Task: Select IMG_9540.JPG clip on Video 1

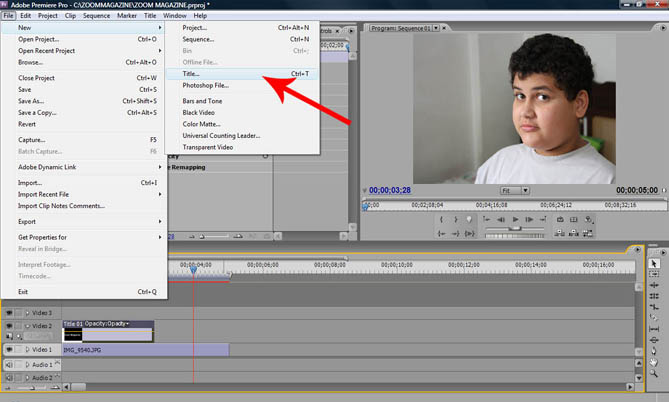Action: pos(145,350)
